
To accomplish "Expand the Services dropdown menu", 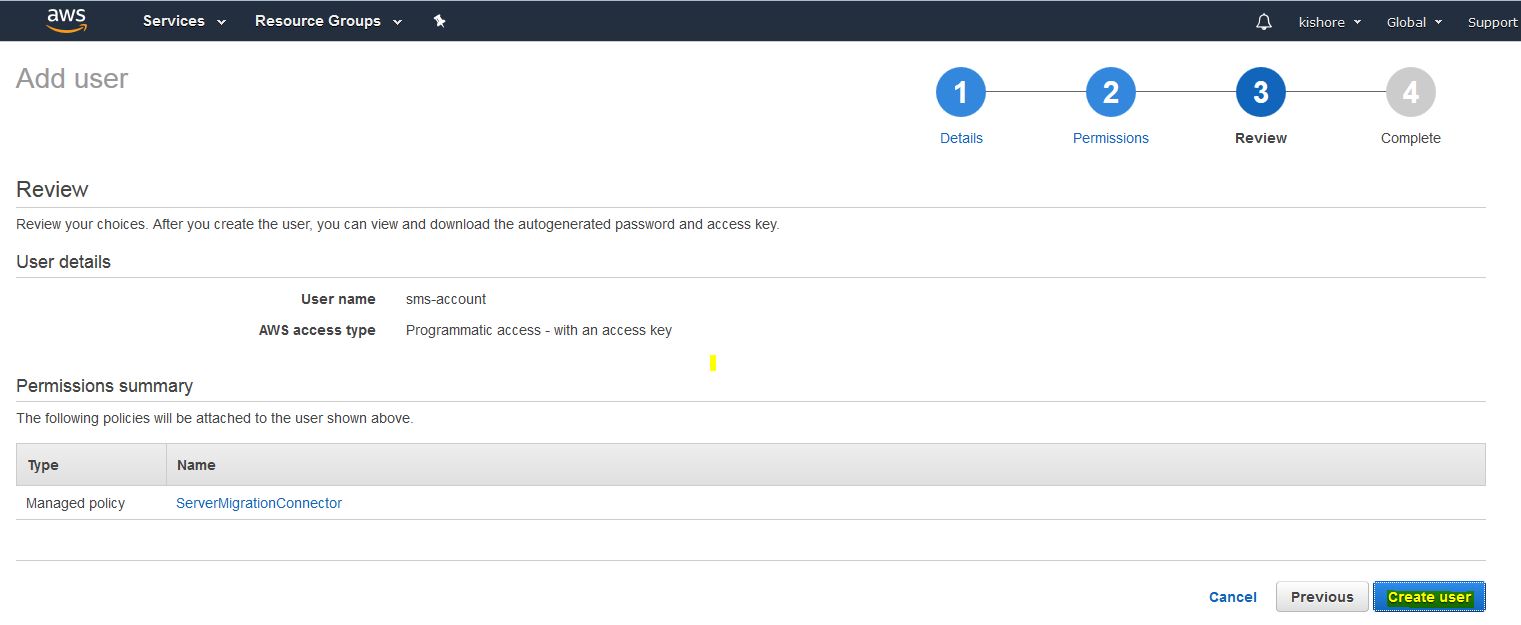I will 184,21.
